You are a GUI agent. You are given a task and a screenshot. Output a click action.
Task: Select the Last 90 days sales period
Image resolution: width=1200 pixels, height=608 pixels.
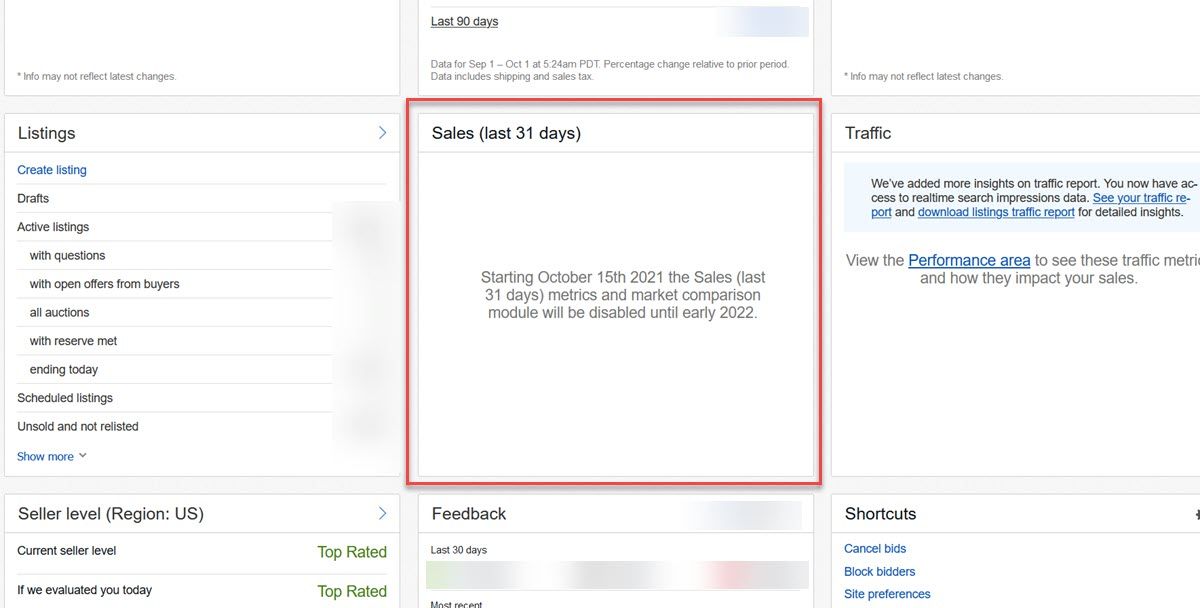pos(464,21)
